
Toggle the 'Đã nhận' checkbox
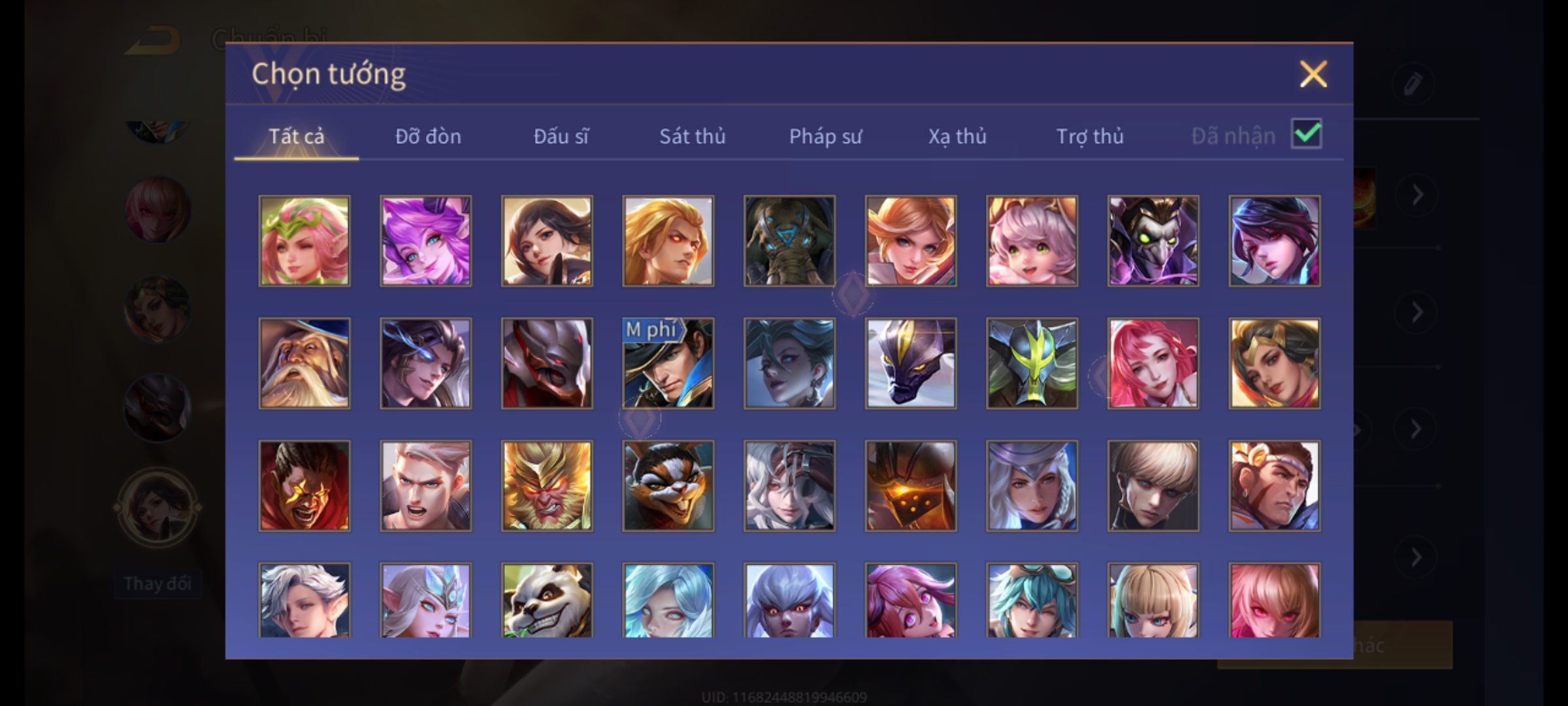(x=1307, y=134)
